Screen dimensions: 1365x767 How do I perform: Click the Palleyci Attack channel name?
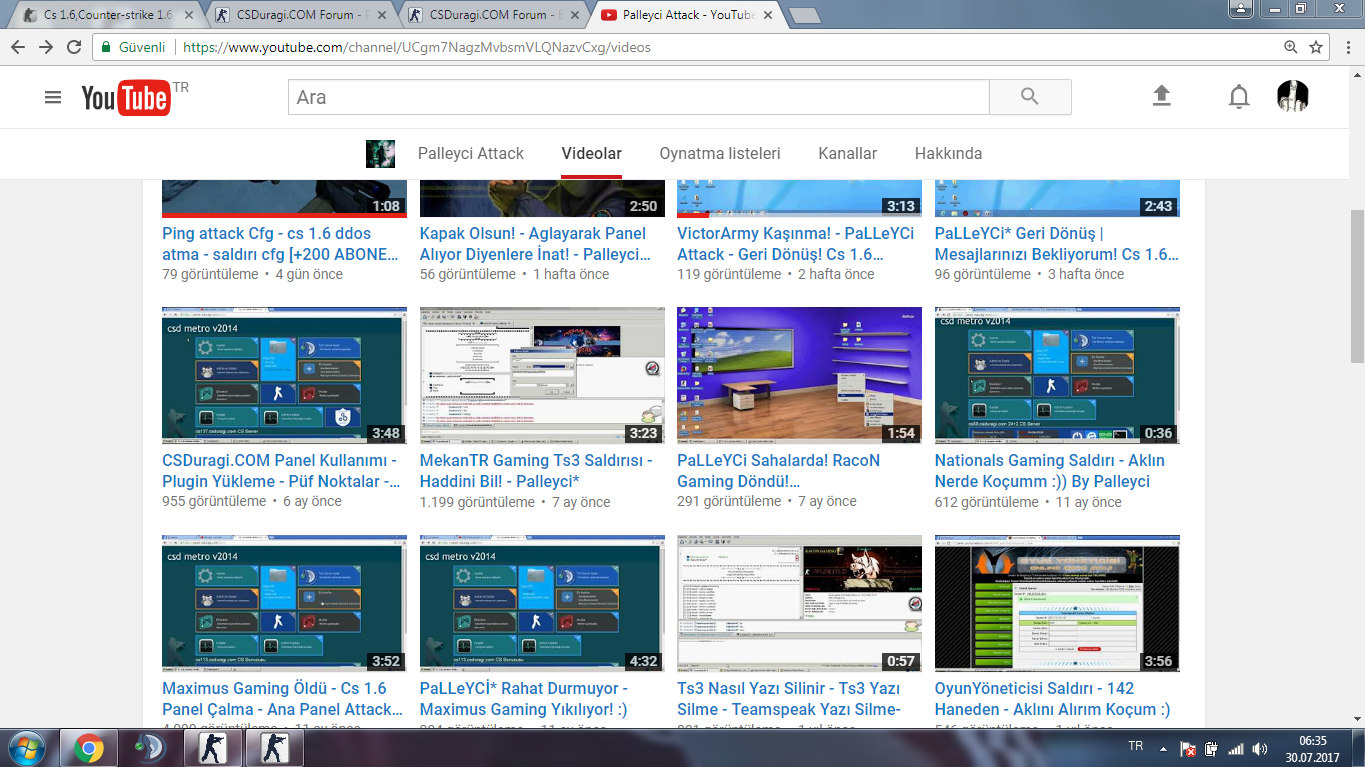coord(471,154)
